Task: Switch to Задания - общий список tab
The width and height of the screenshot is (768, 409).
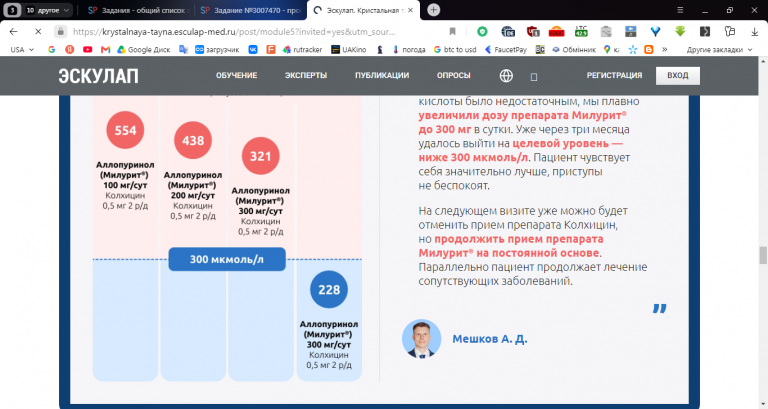Action: pyautogui.click(x=139, y=10)
